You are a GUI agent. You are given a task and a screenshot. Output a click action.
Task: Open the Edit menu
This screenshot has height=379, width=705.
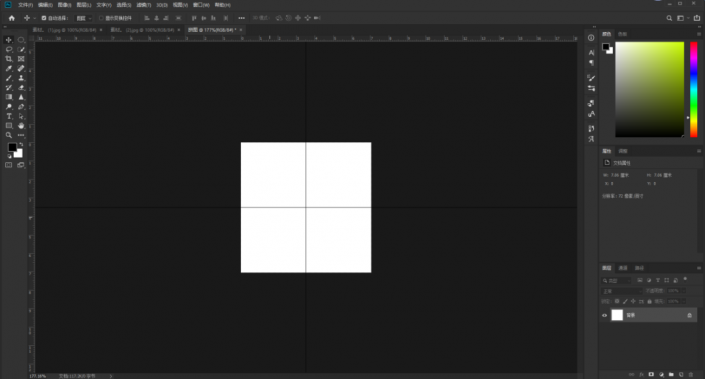tap(45, 5)
